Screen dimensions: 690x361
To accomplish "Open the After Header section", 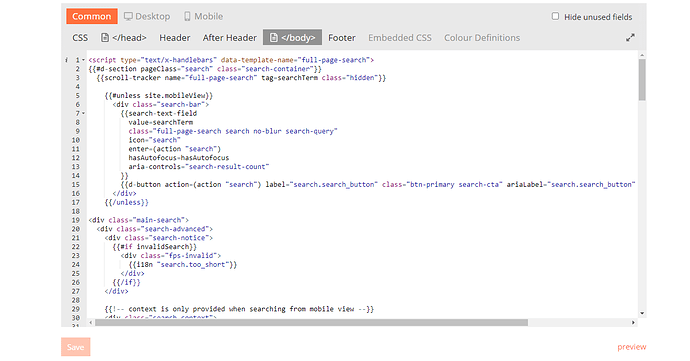I will tap(230, 38).
